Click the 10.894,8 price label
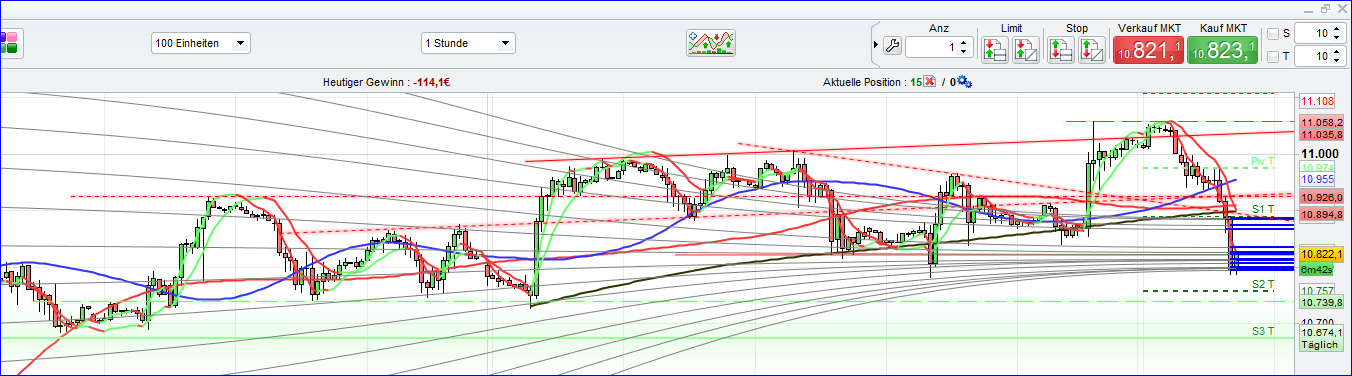This screenshot has height=376, width=1352. click(1321, 215)
